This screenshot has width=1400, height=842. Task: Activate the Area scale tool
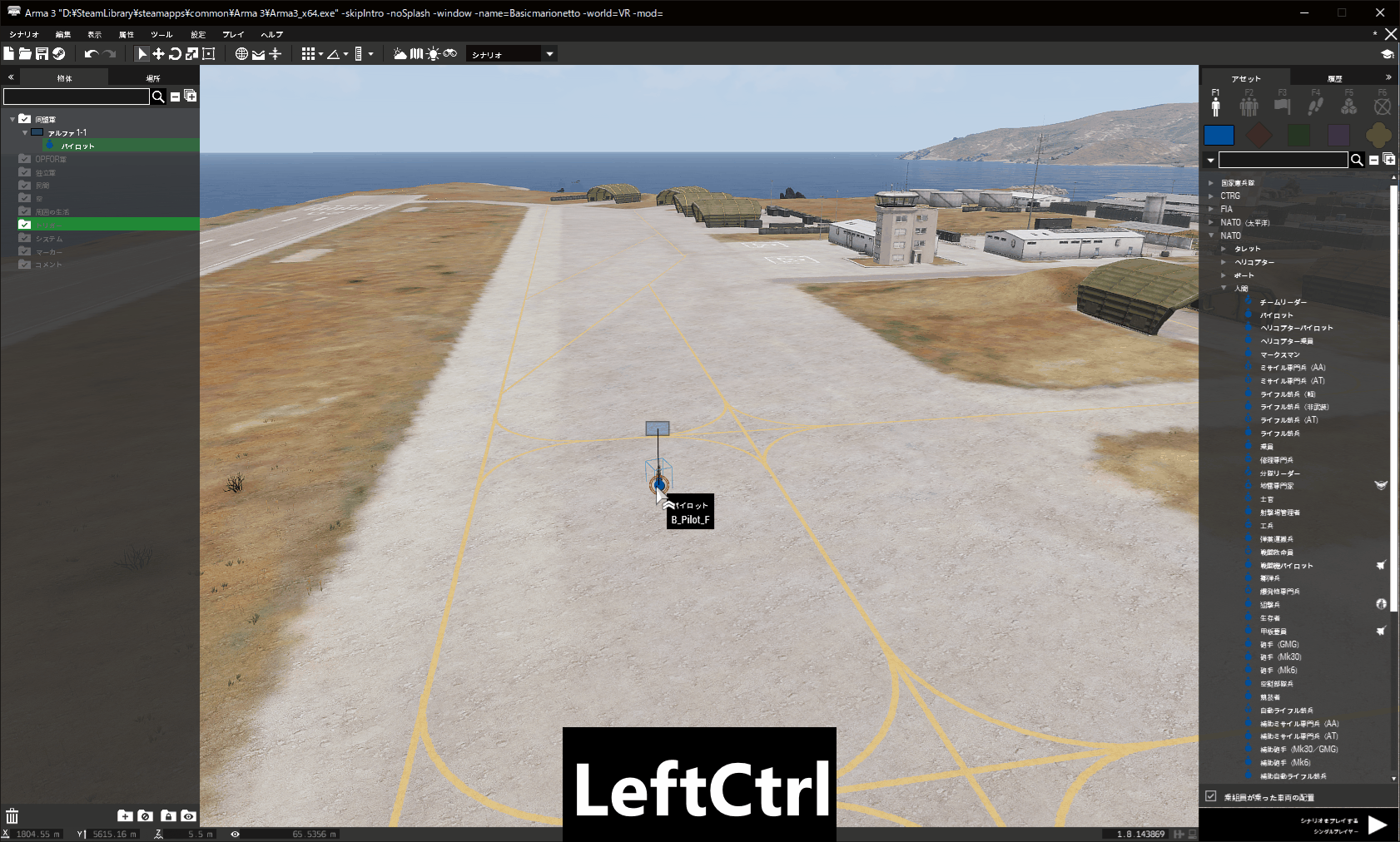[207, 53]
